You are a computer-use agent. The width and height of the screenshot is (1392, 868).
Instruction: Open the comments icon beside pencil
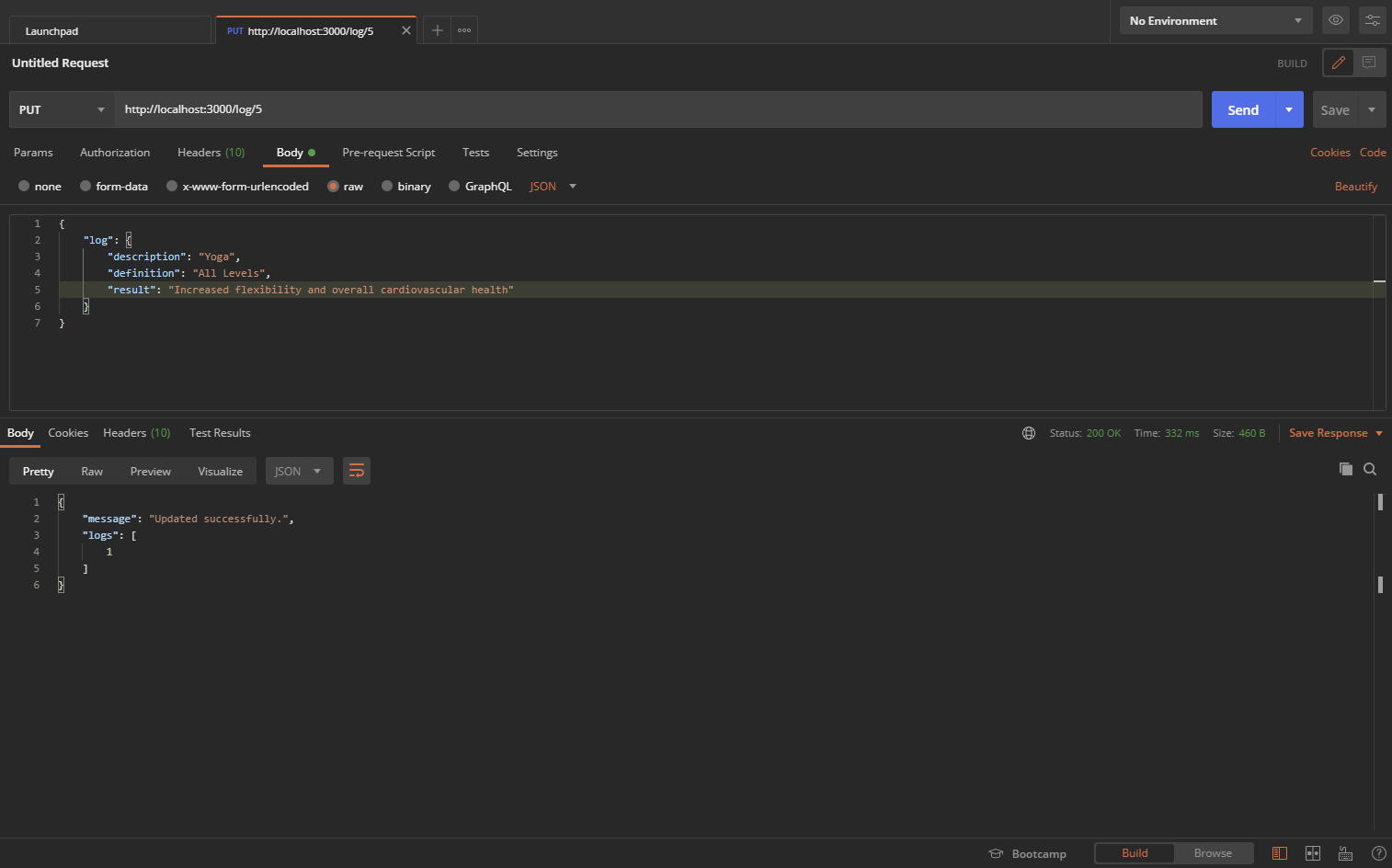1369,63
